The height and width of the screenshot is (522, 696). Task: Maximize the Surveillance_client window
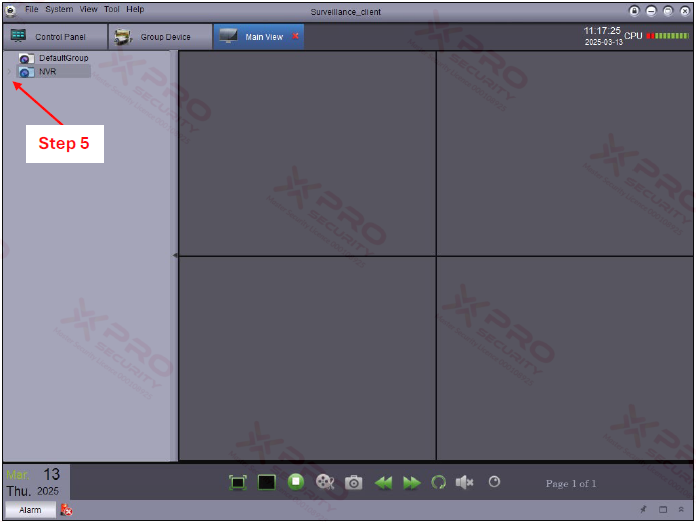click(x=668, y=11)
